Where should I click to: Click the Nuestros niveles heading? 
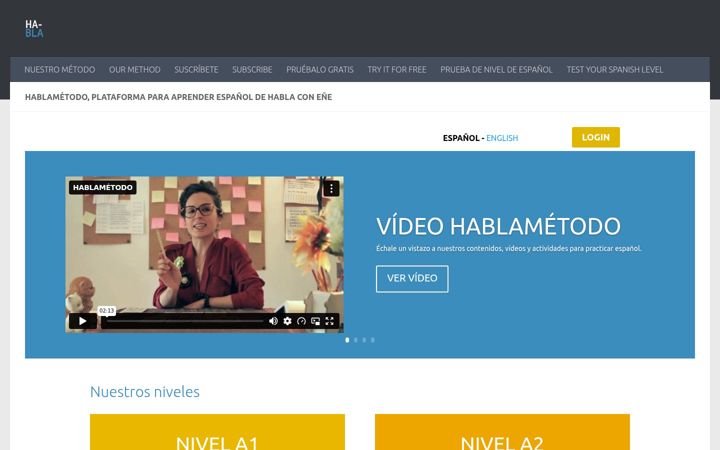coord(145,392)
